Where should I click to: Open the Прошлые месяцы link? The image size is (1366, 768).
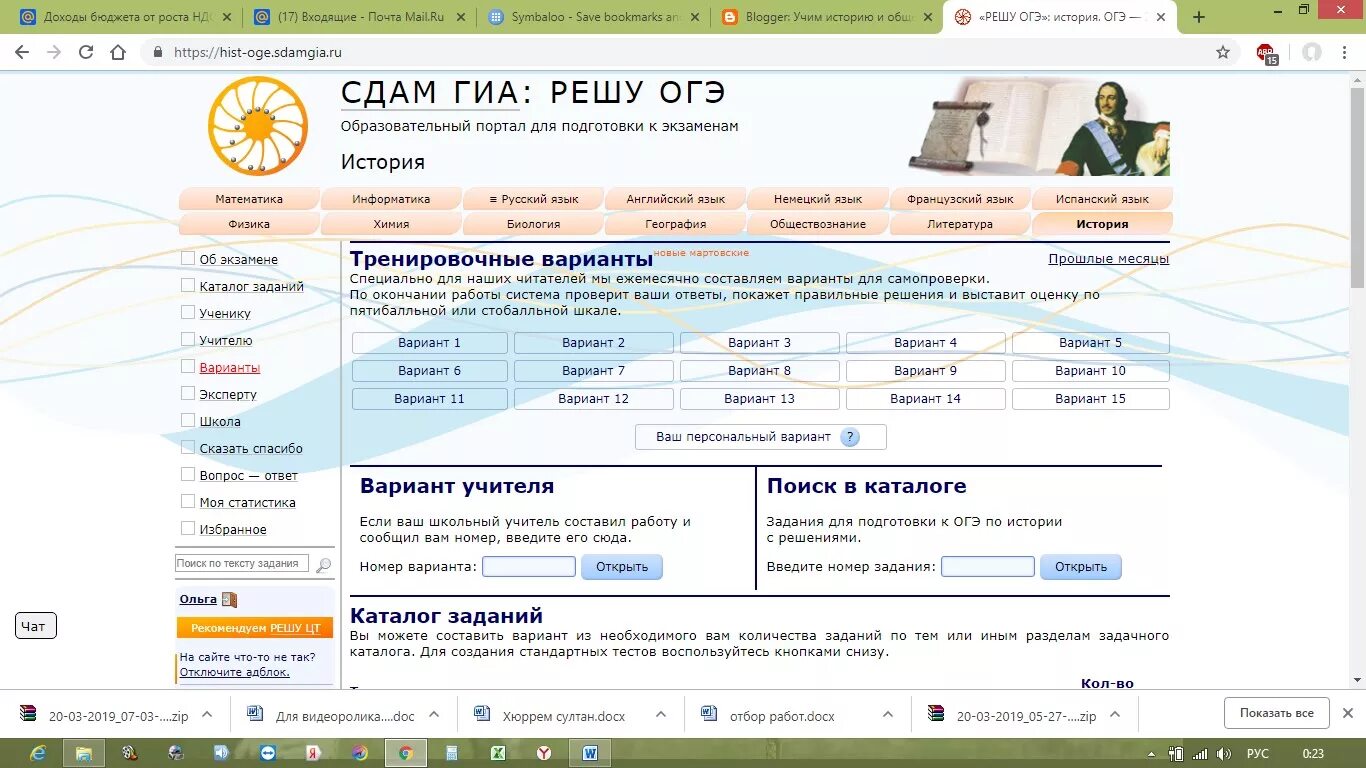pos(1109,259)
